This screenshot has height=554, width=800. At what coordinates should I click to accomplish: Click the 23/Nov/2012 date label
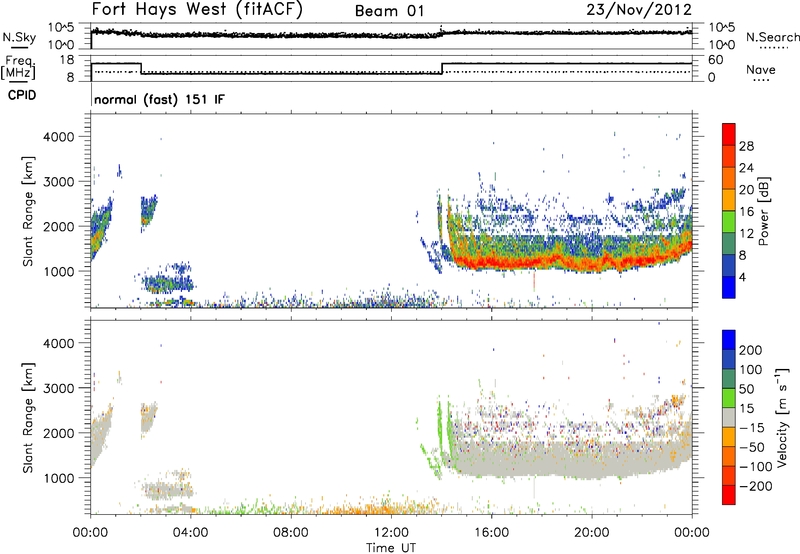(639, 10)
